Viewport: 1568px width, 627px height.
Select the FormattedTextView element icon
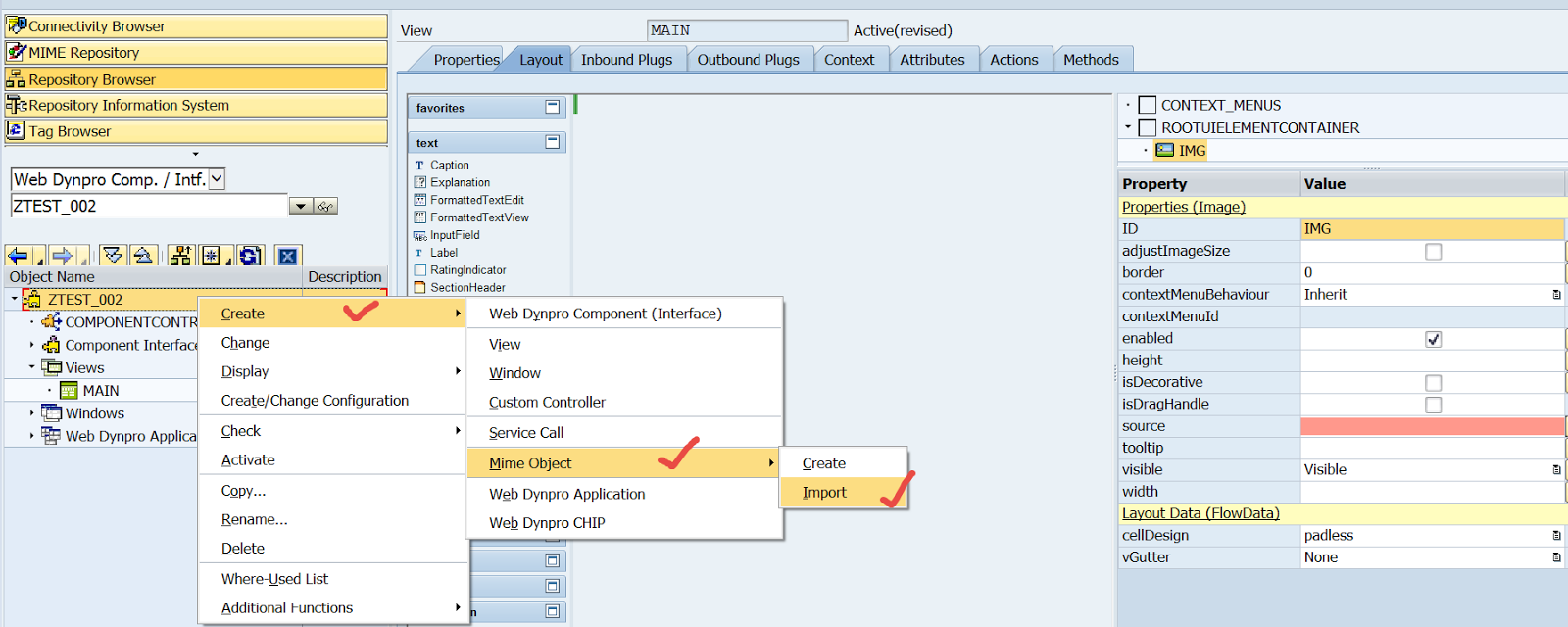pos(420,217)
